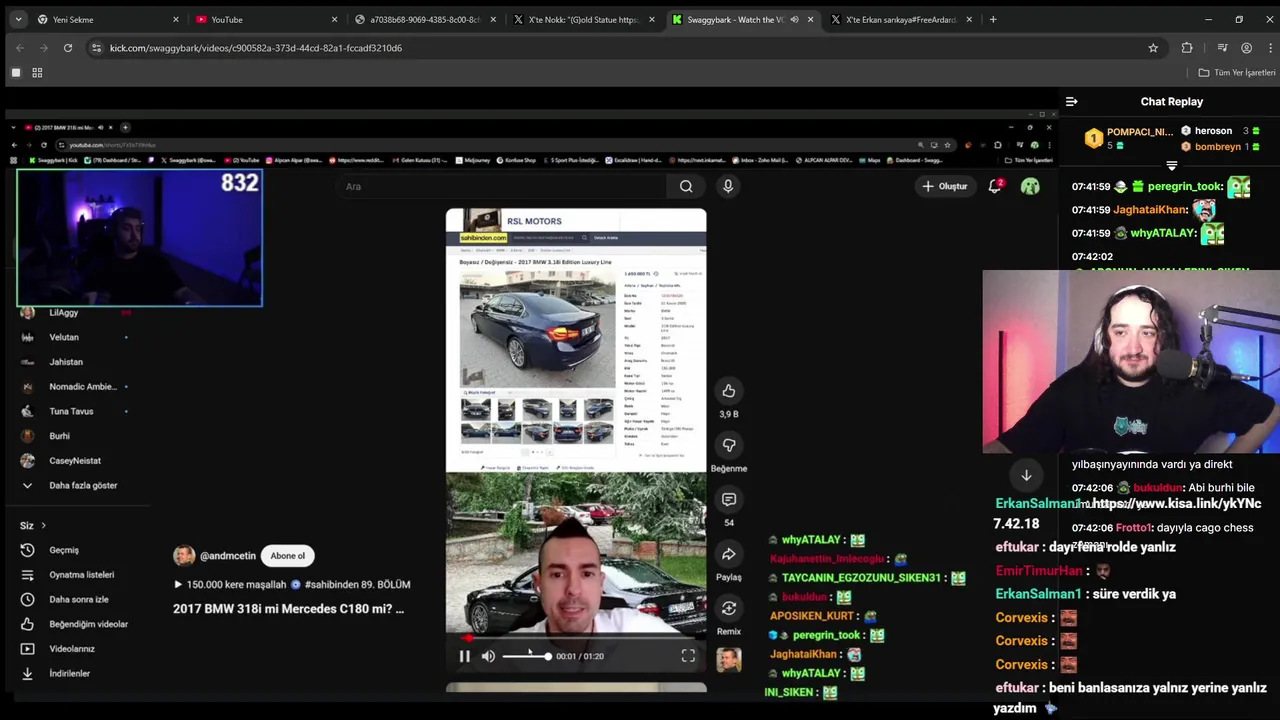This screenshot has width=1280, height=720.
Task: Open Nomadic Ambie... subscription
Action: click(83, 387)
